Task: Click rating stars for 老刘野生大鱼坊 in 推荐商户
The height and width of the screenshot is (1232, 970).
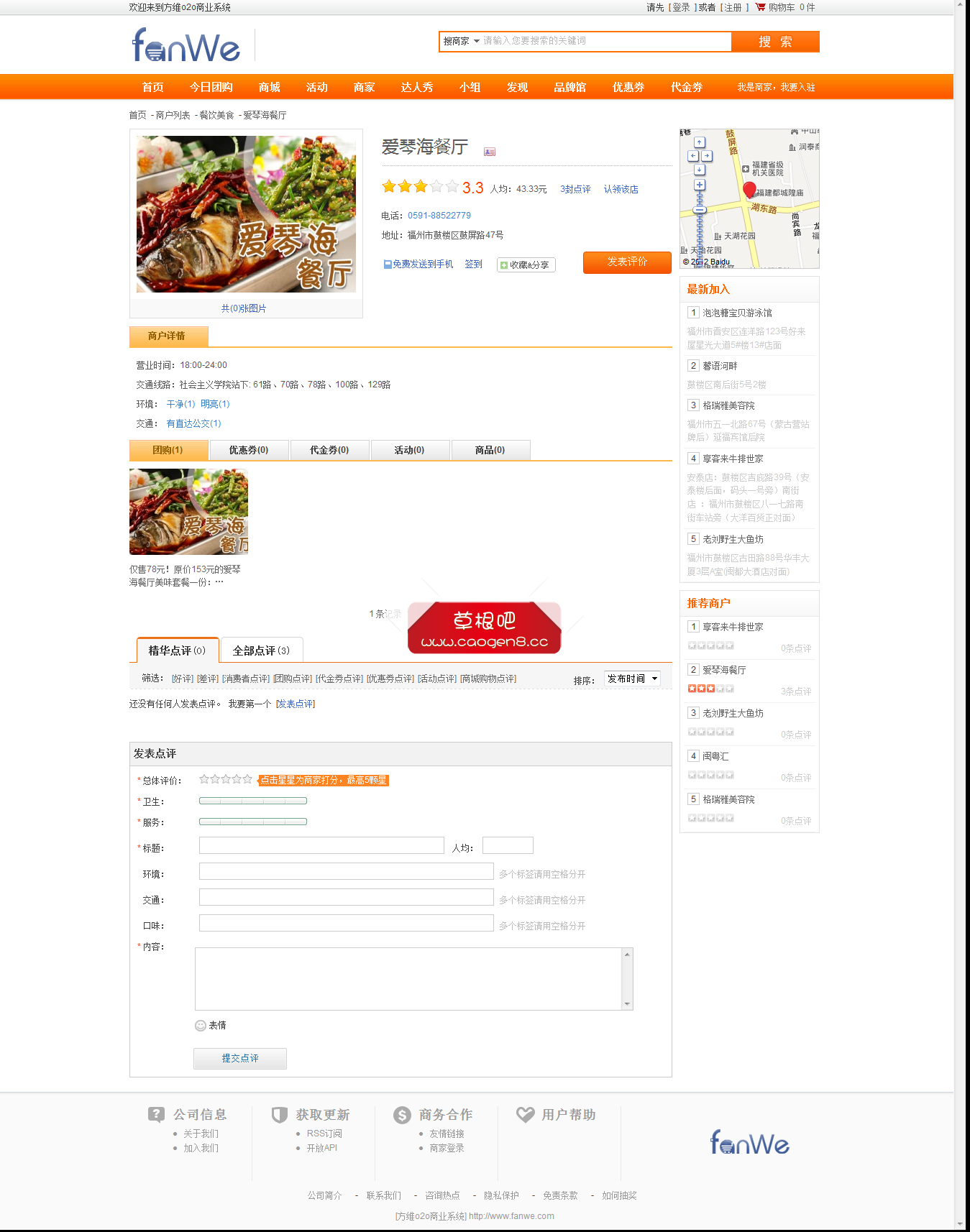Action: [710, 732]
